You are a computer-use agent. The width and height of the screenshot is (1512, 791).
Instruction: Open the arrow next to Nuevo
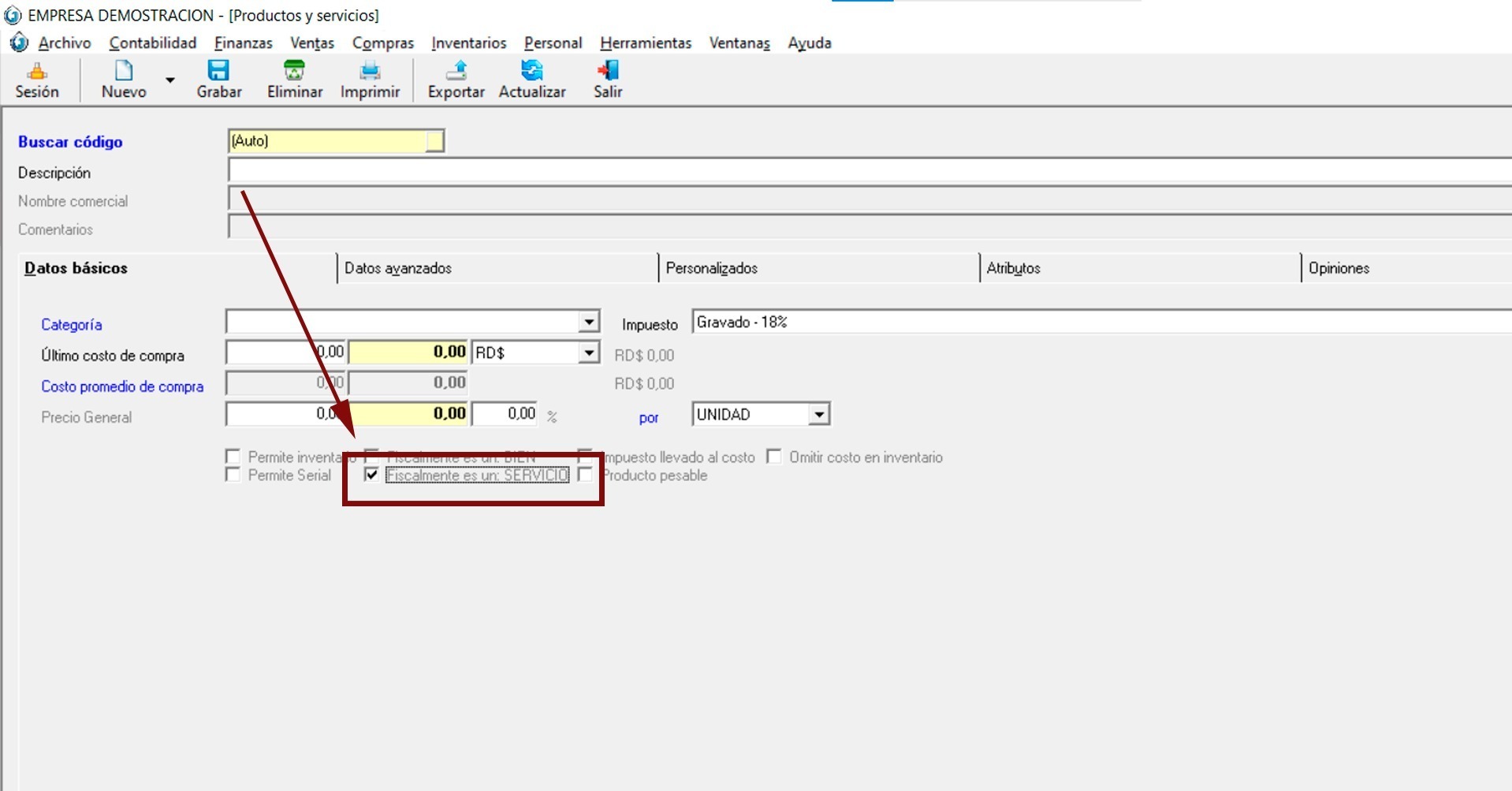pyautogui.click(x=169, y=80)
